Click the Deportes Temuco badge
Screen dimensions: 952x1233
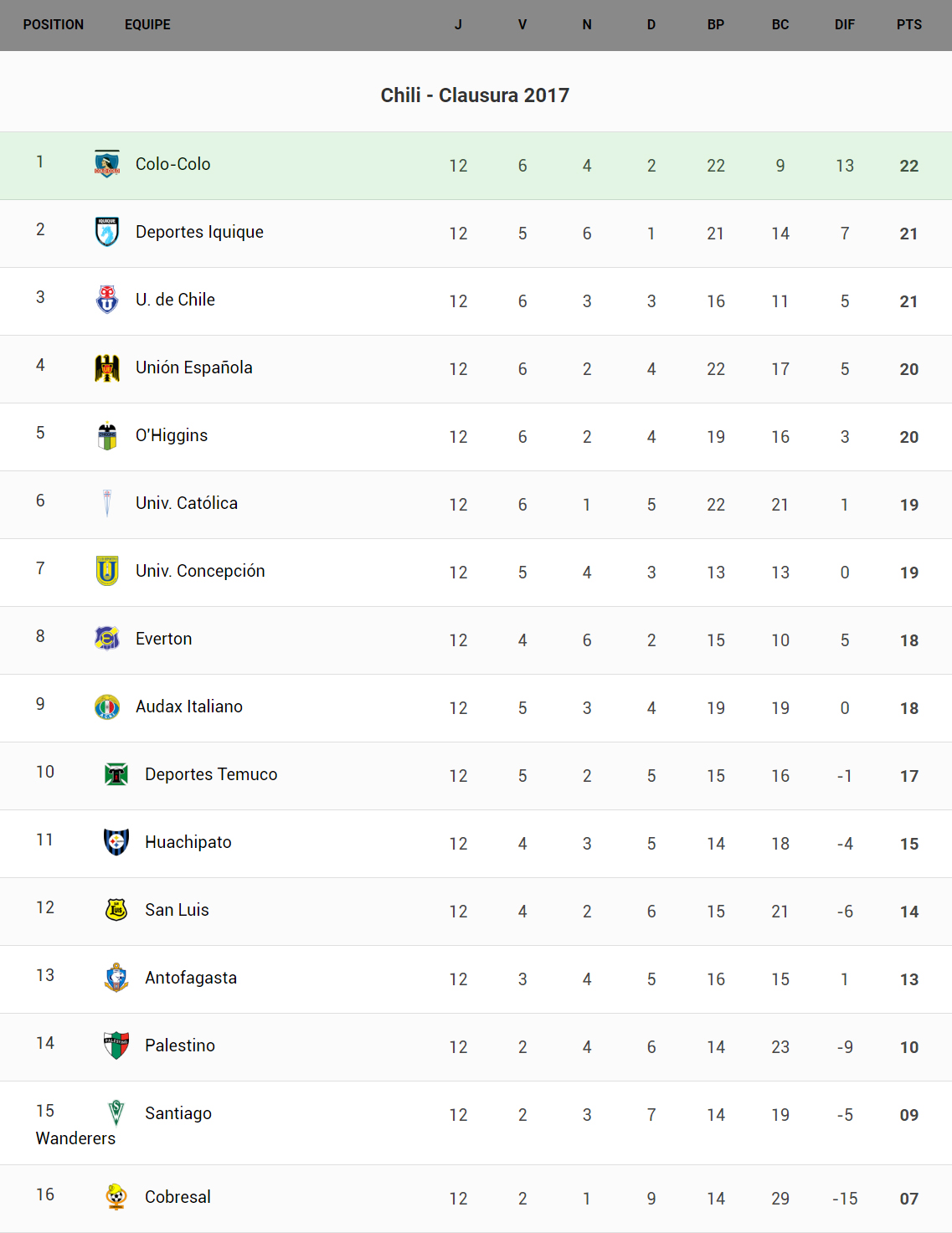(x=116, y=774)
